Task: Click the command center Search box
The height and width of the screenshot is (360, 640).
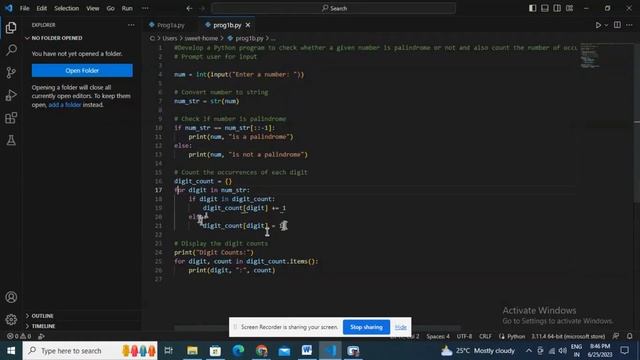Action: click(x=334, y=8)
